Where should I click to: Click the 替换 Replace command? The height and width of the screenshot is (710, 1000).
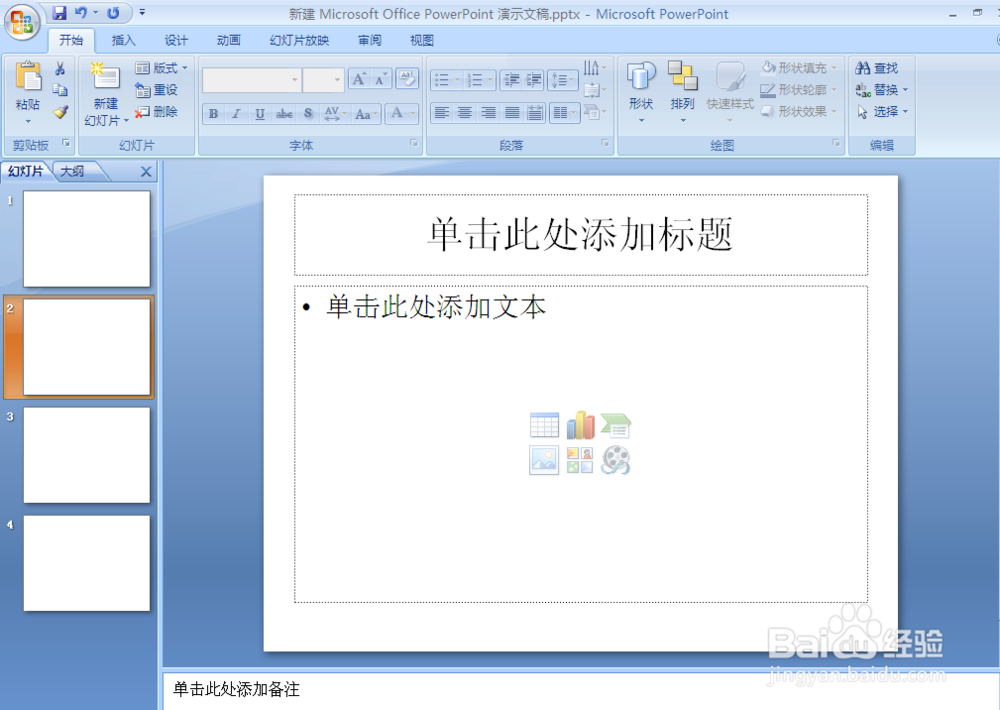pyautogui.click(x=884, y=88)
